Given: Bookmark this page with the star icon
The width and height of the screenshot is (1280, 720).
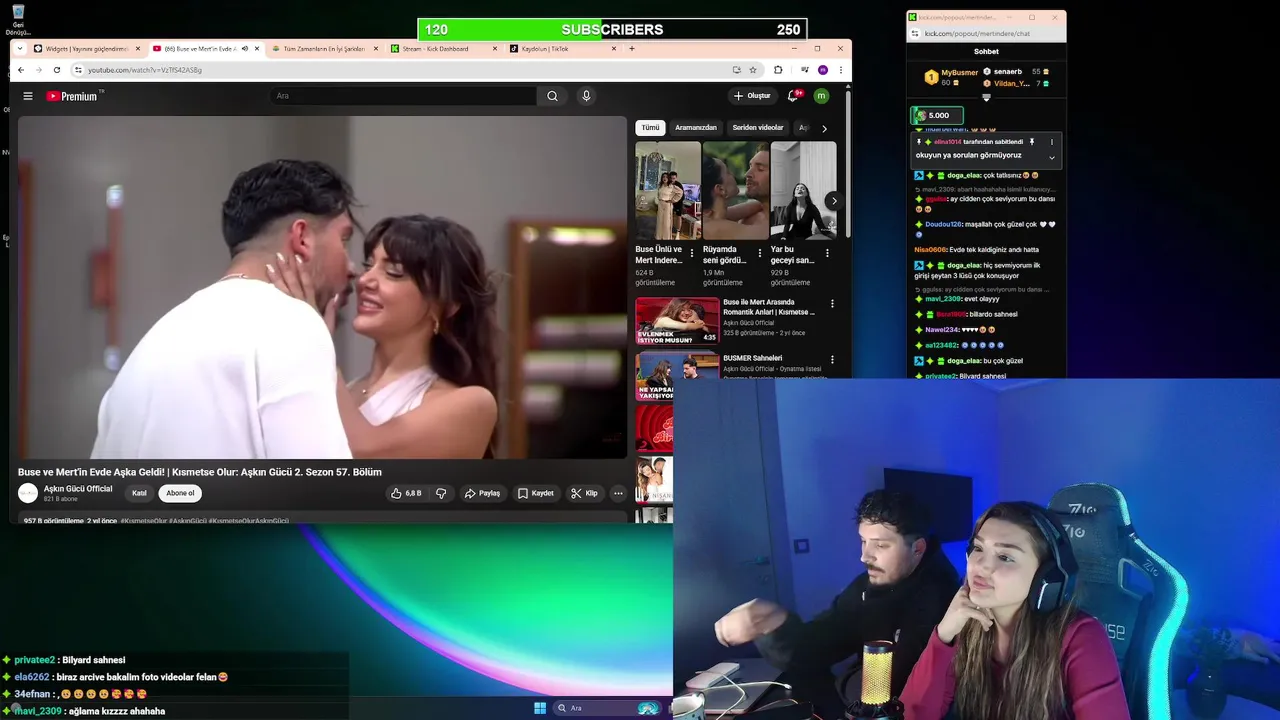Looking at the screenshot, I should point(753,70).
